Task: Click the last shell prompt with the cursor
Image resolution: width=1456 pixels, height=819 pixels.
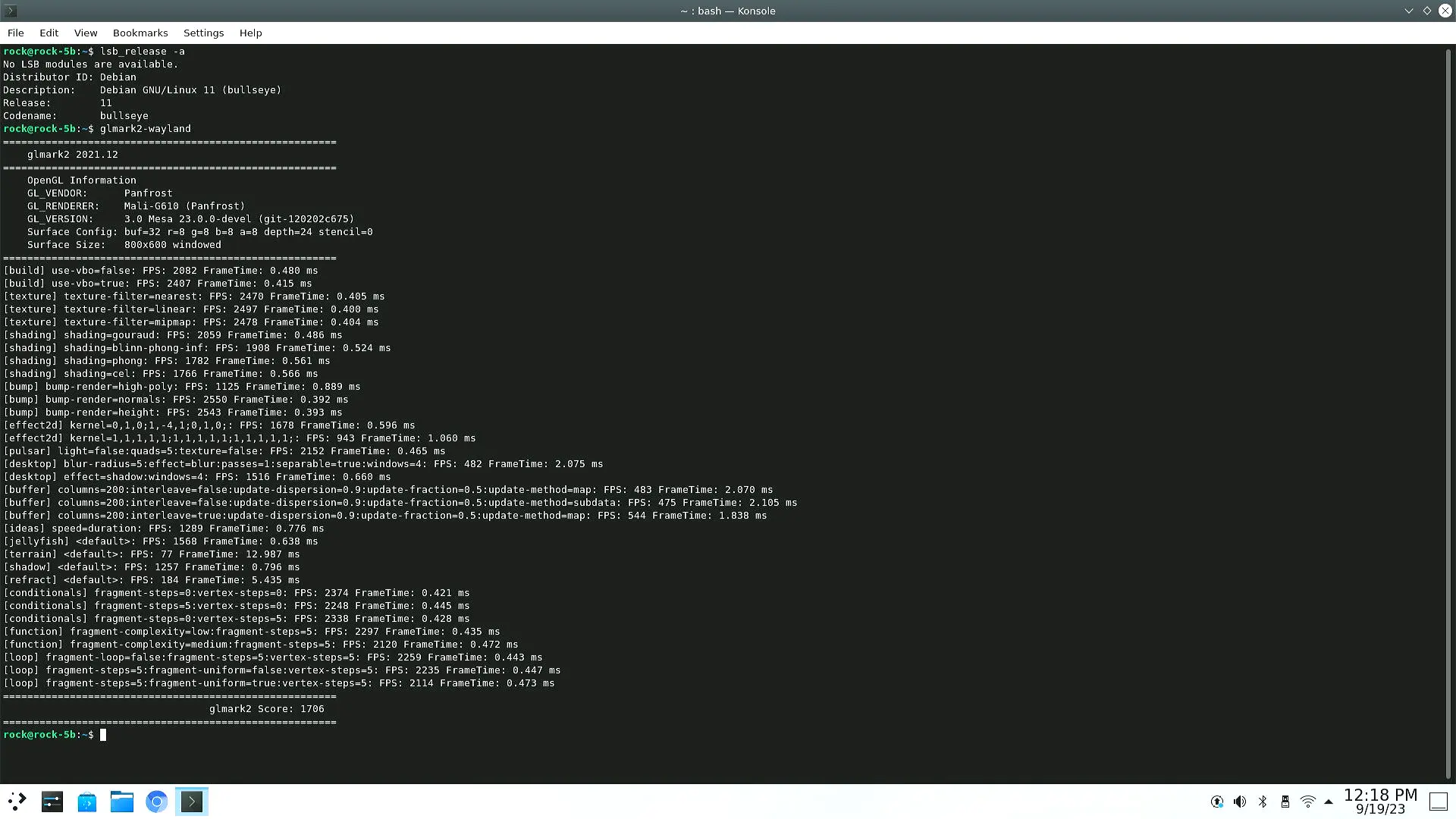Action: (55, 735)
